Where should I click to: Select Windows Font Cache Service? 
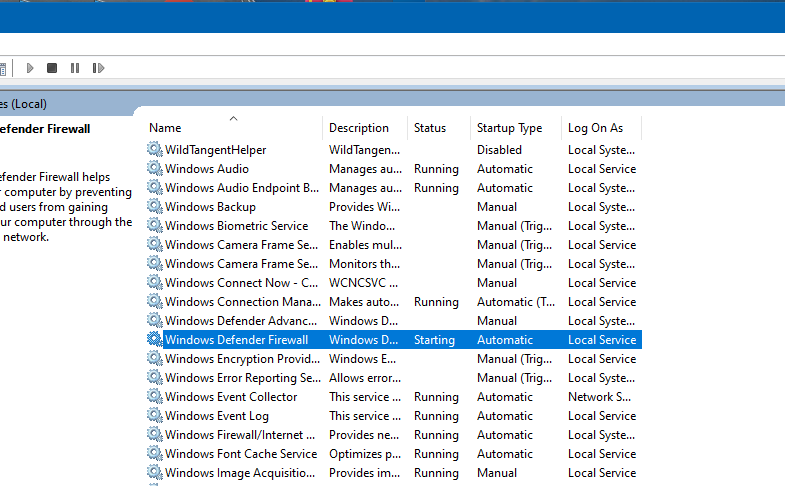(x=394, y=454)
